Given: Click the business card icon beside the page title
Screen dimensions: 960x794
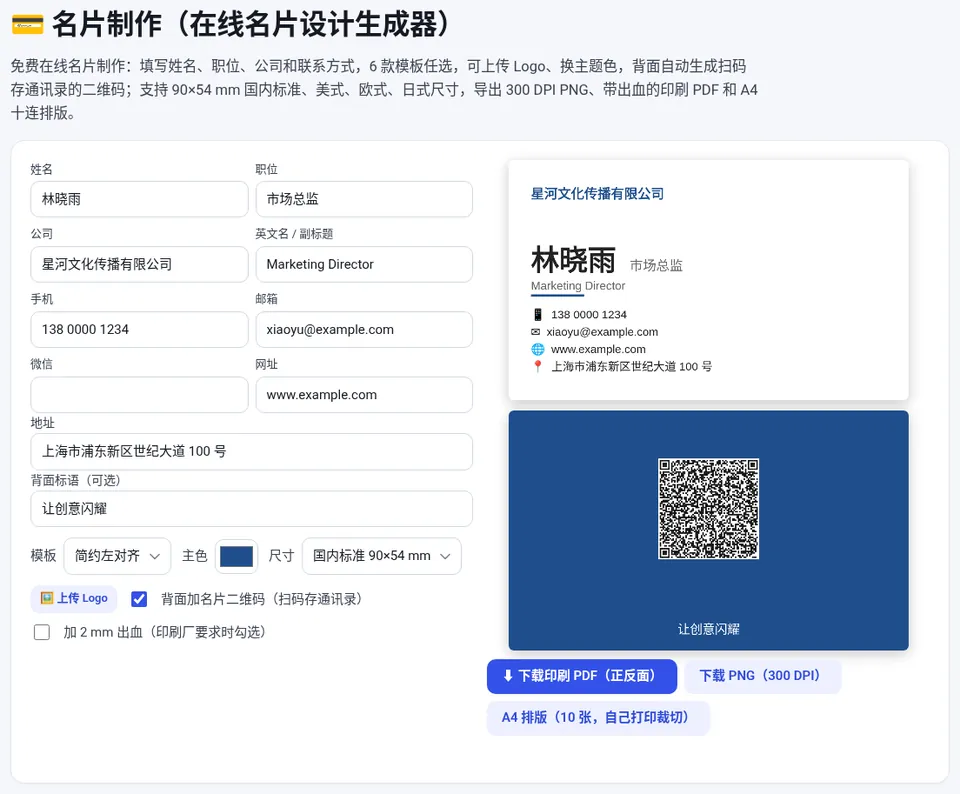Looking at the screenshot, I should [28, 25].
